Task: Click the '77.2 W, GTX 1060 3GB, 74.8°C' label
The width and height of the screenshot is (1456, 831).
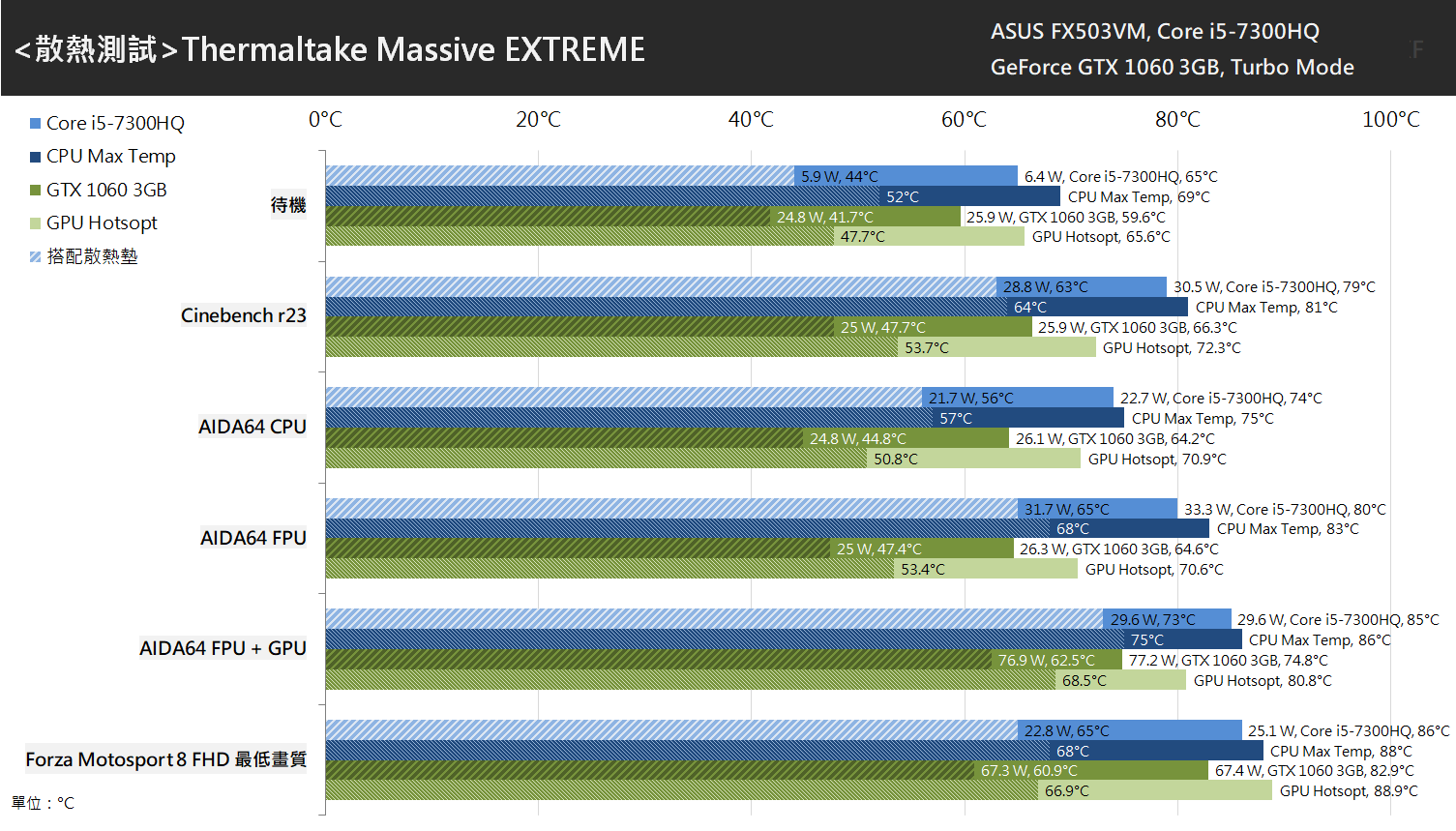Action: pyautogui.click(x=1229, y=660)
